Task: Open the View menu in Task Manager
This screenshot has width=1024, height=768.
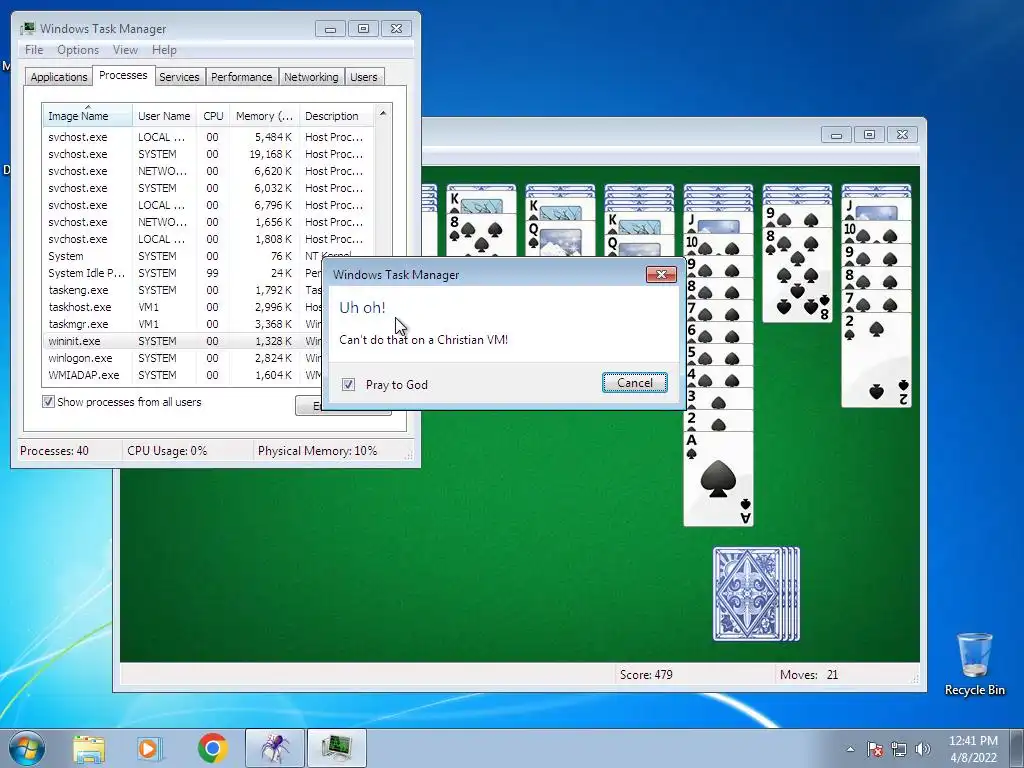Action: click(125, 50)
